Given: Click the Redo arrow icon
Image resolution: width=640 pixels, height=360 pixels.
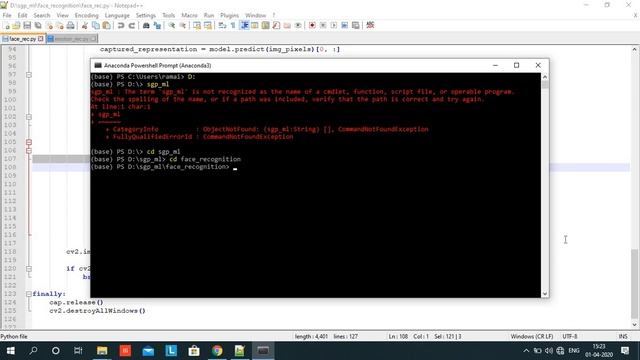Looking at the screenshot, I should (131, 25).
